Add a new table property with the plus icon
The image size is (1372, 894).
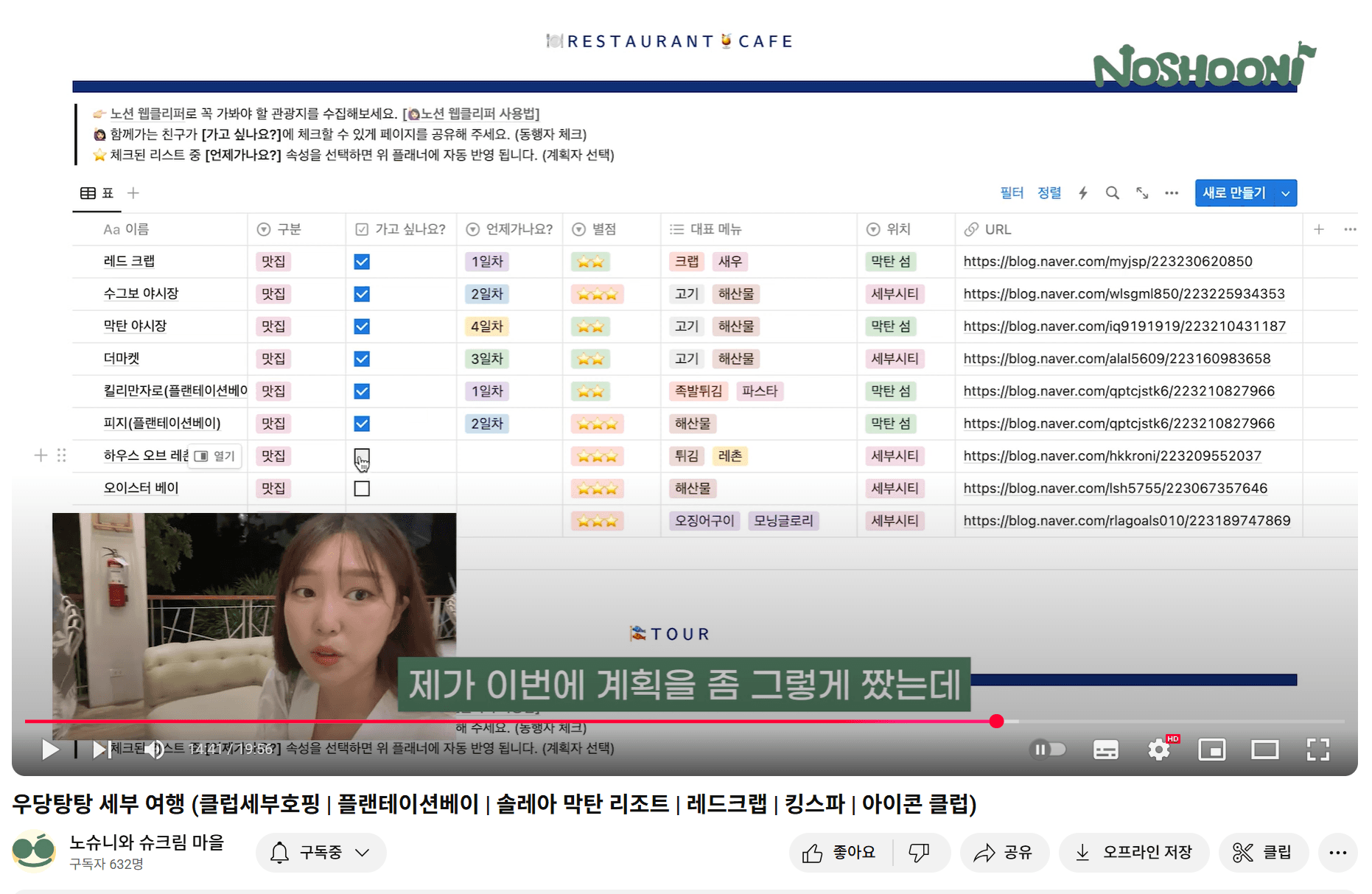point(1318,229)
